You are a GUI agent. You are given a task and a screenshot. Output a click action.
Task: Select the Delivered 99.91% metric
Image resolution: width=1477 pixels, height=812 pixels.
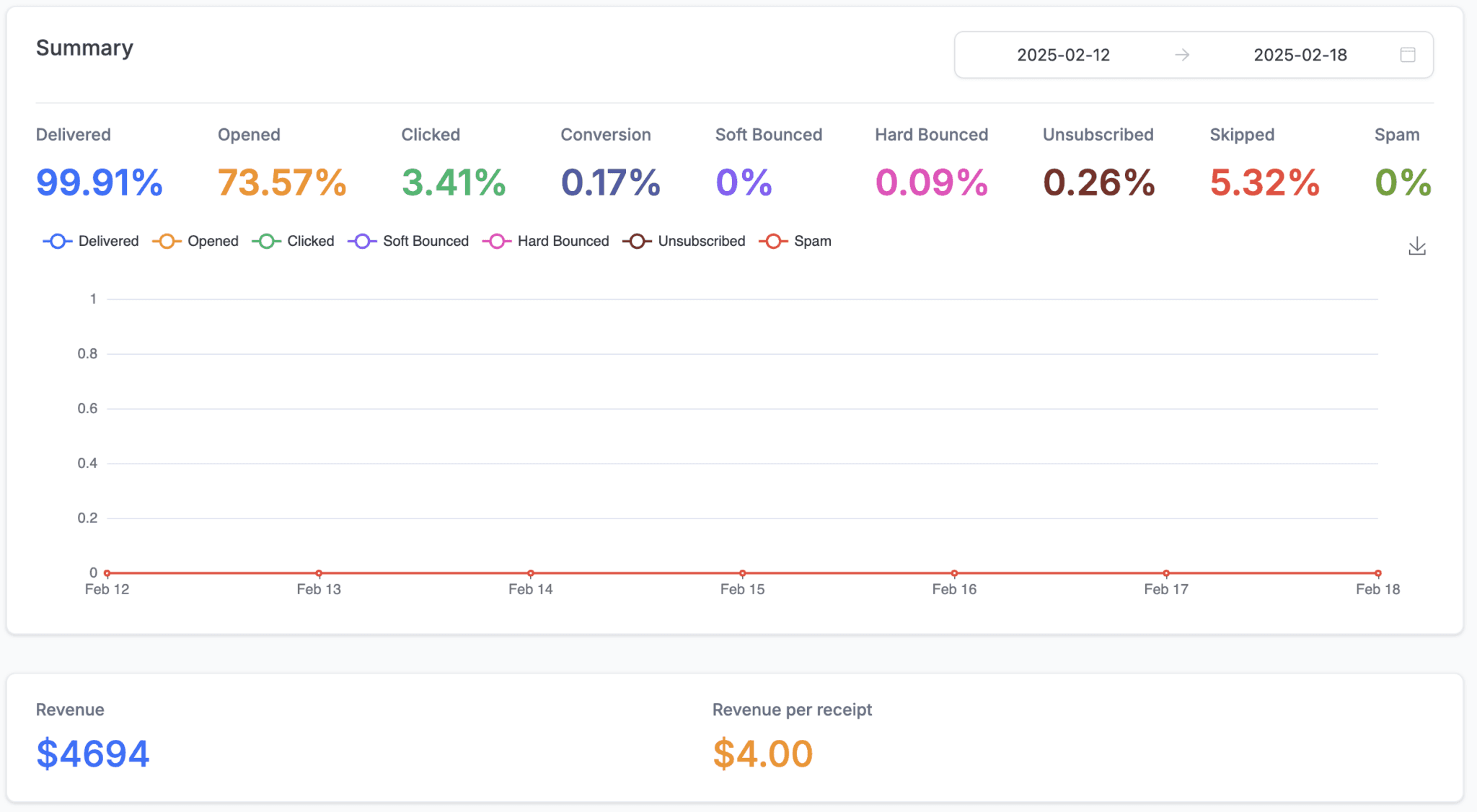click(99, 182)
